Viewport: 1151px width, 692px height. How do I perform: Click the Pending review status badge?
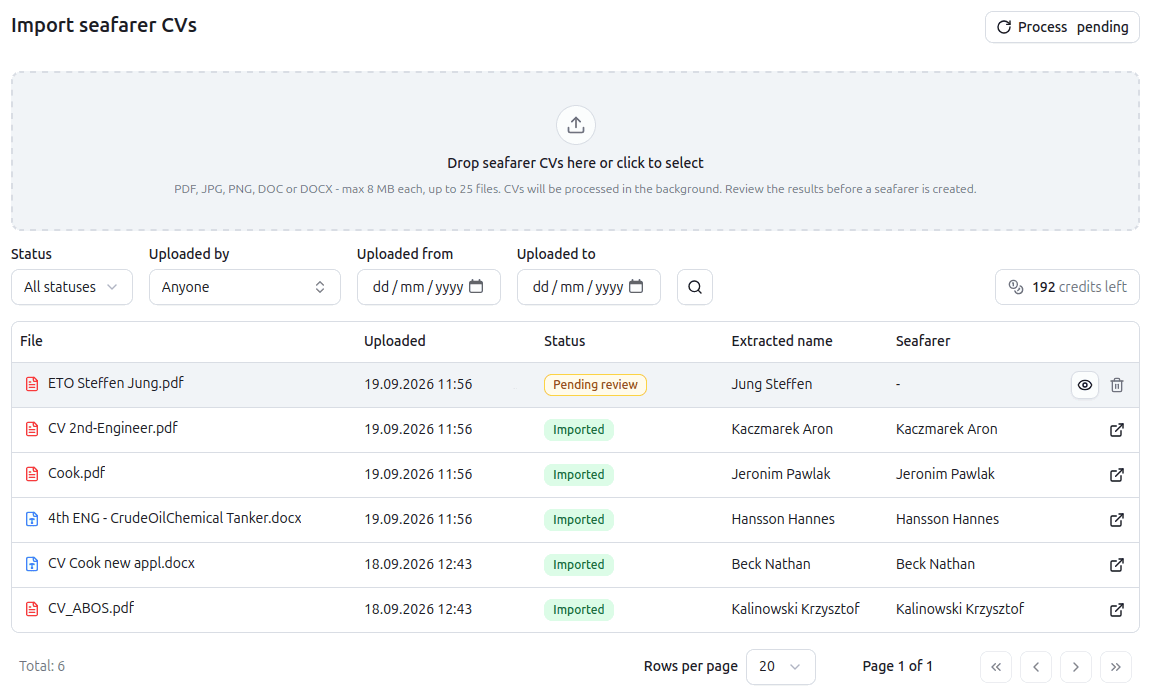(x=595, y=385)
